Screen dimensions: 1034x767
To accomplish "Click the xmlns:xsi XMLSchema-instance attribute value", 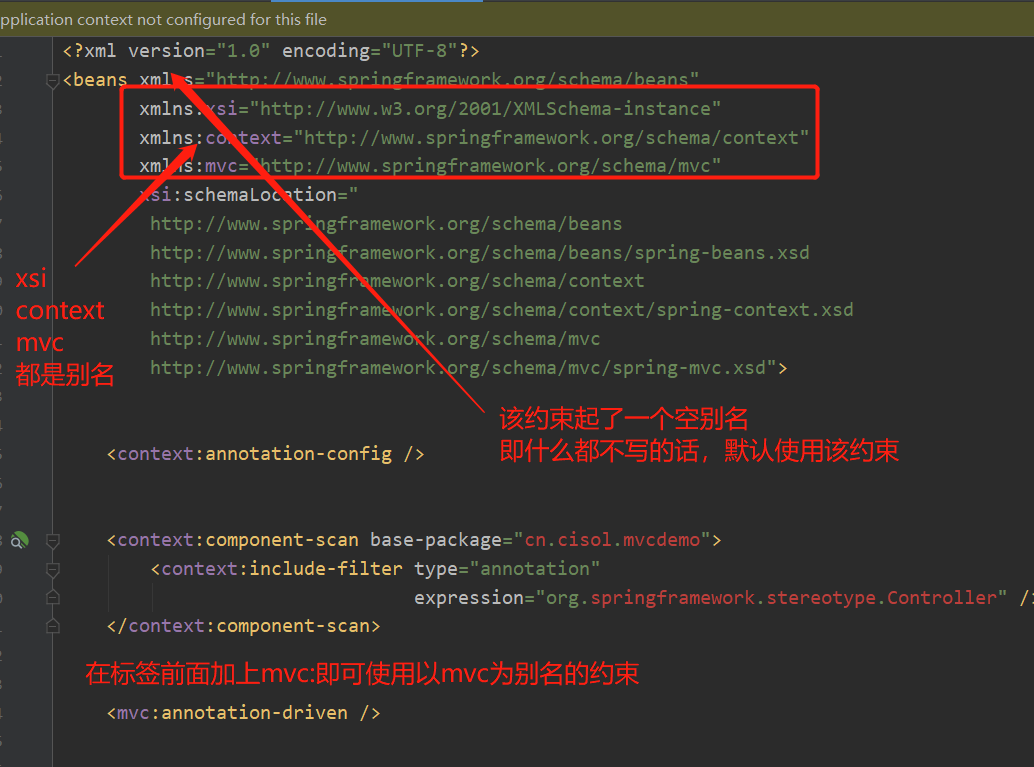I will [485, 109].
